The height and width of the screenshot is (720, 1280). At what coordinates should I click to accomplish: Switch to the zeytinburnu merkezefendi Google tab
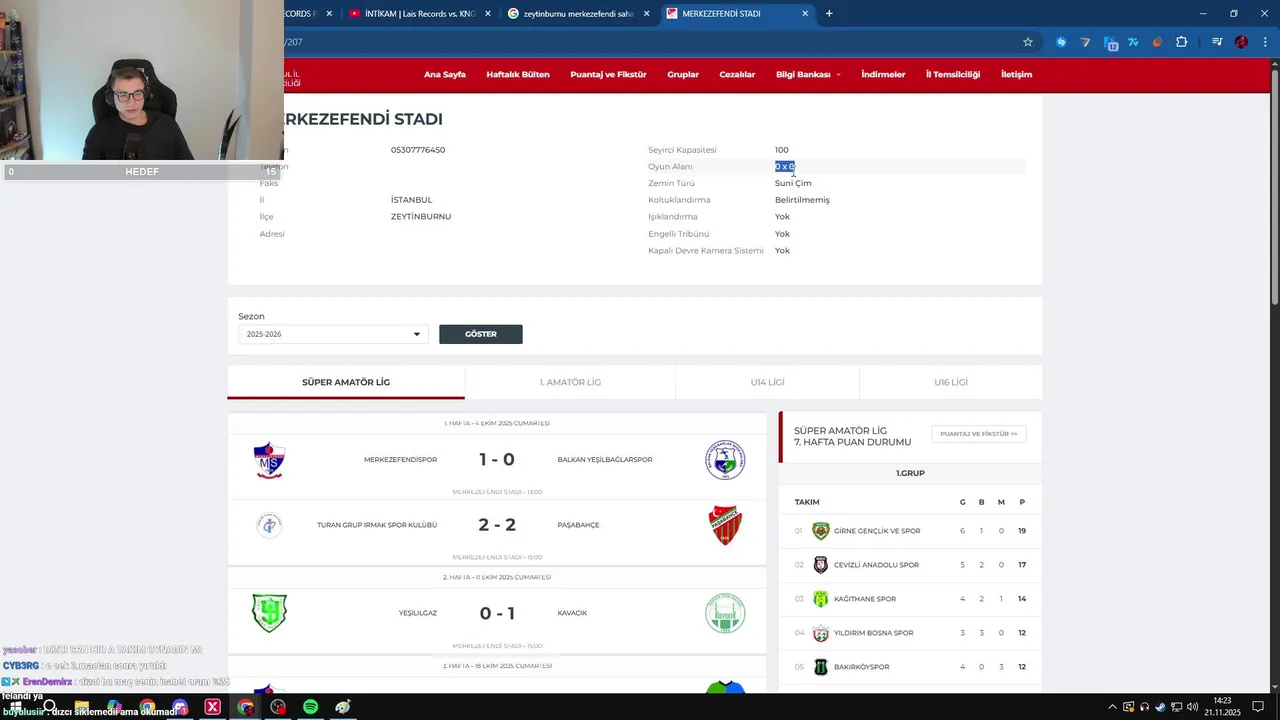pyautogui.click(x=578, y=14)
